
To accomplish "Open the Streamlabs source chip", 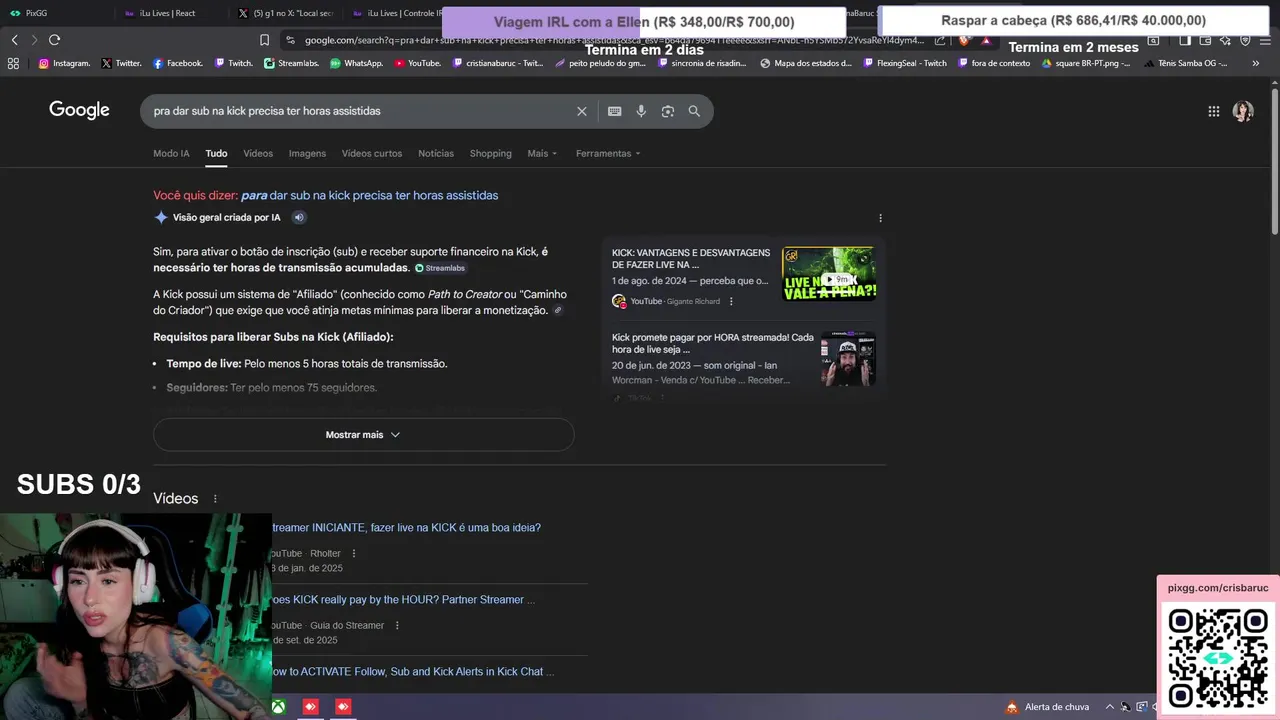I will [440, 268].
